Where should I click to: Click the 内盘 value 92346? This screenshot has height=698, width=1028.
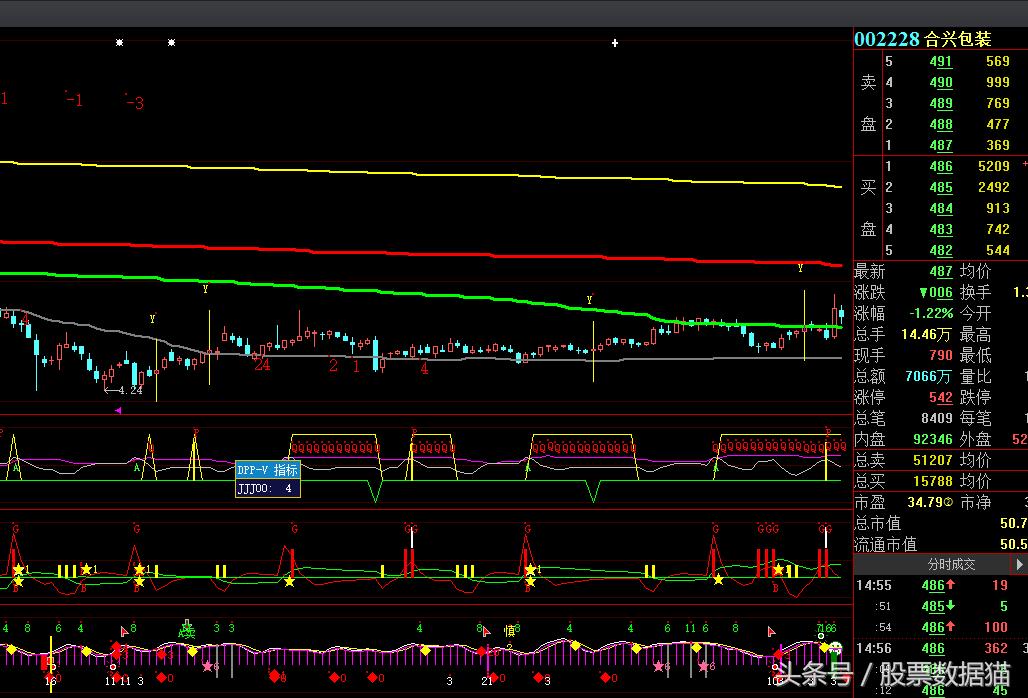[933, 439]
